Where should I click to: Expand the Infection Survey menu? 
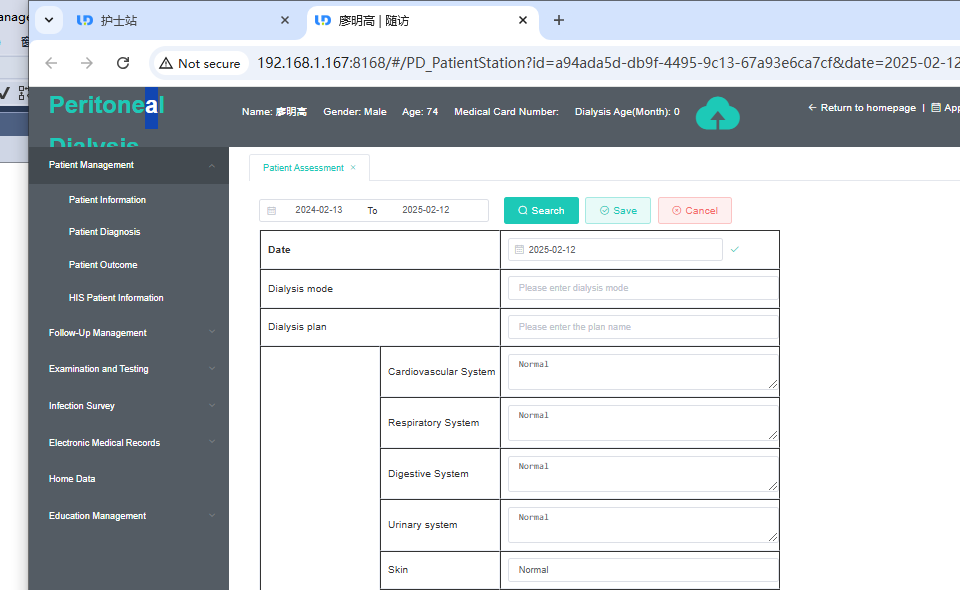coord(129,406)
